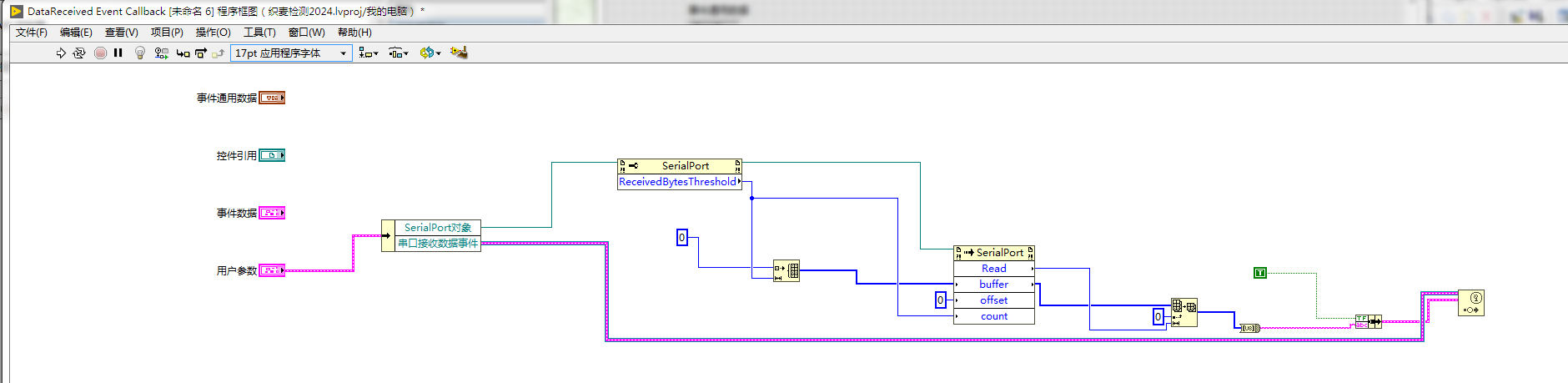Open the 文件(F) menu
The image size is (1568, 383).
[x=32, y=33]
